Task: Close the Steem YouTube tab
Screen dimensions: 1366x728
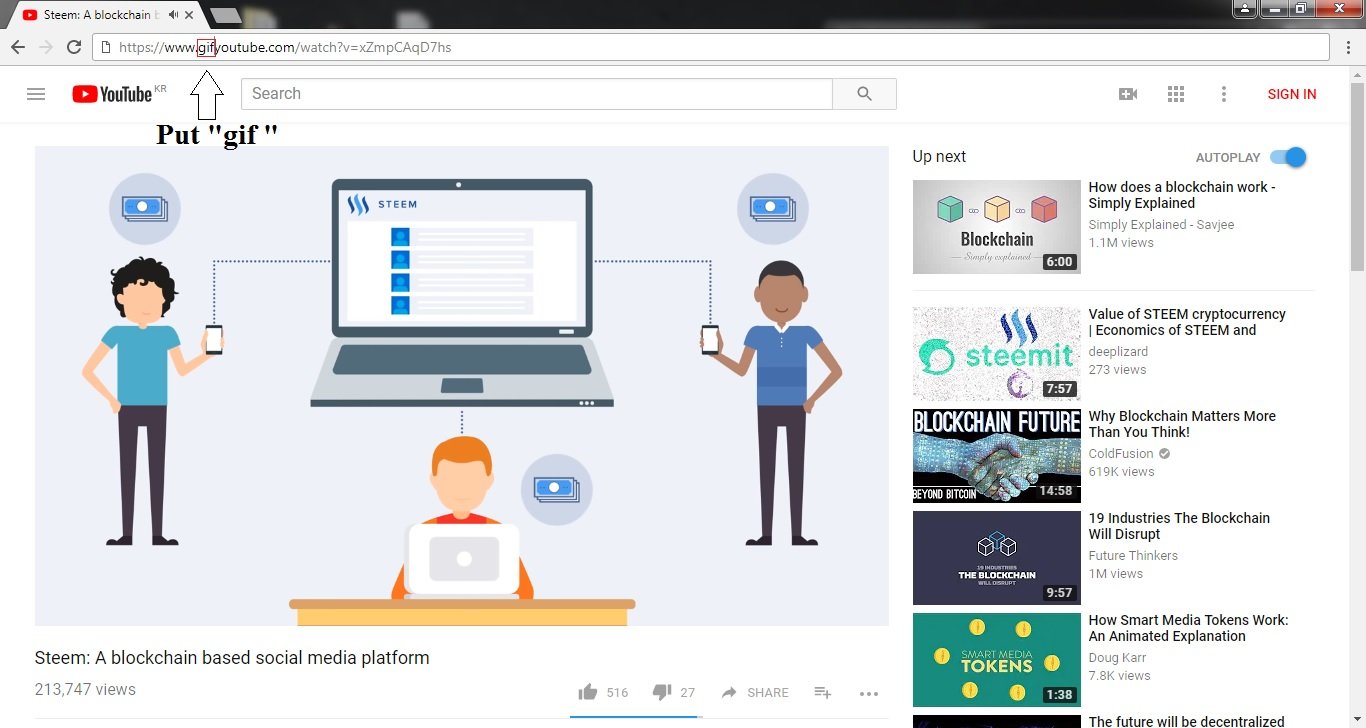Action: pos(189,15)
